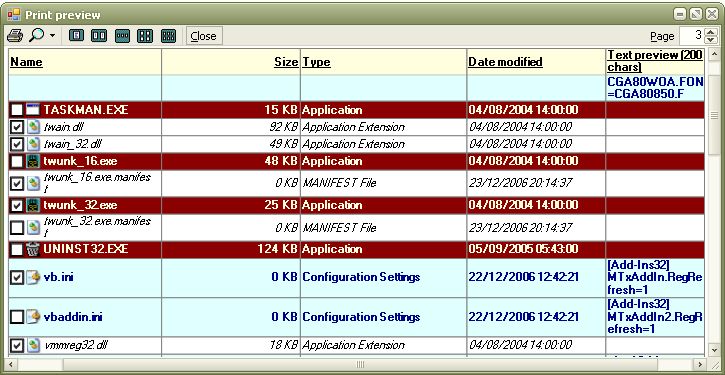This screenshot has width=725, height=375.
Task: Select the four pages layout icon
Action: 145,36
